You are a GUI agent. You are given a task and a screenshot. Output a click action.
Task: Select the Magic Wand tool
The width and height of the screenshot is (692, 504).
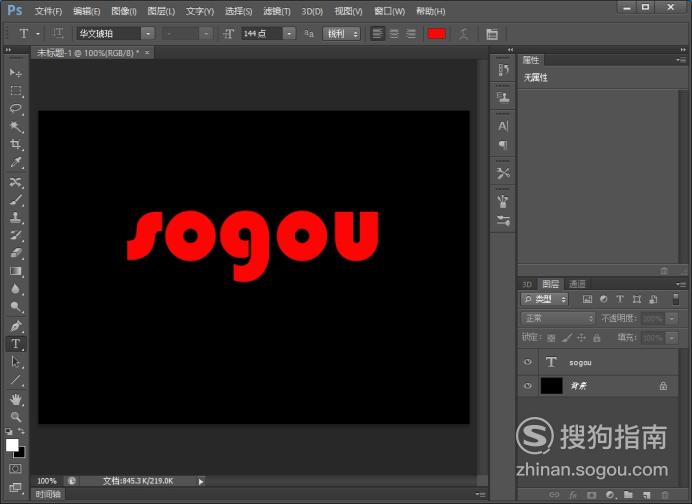point(16,127)
